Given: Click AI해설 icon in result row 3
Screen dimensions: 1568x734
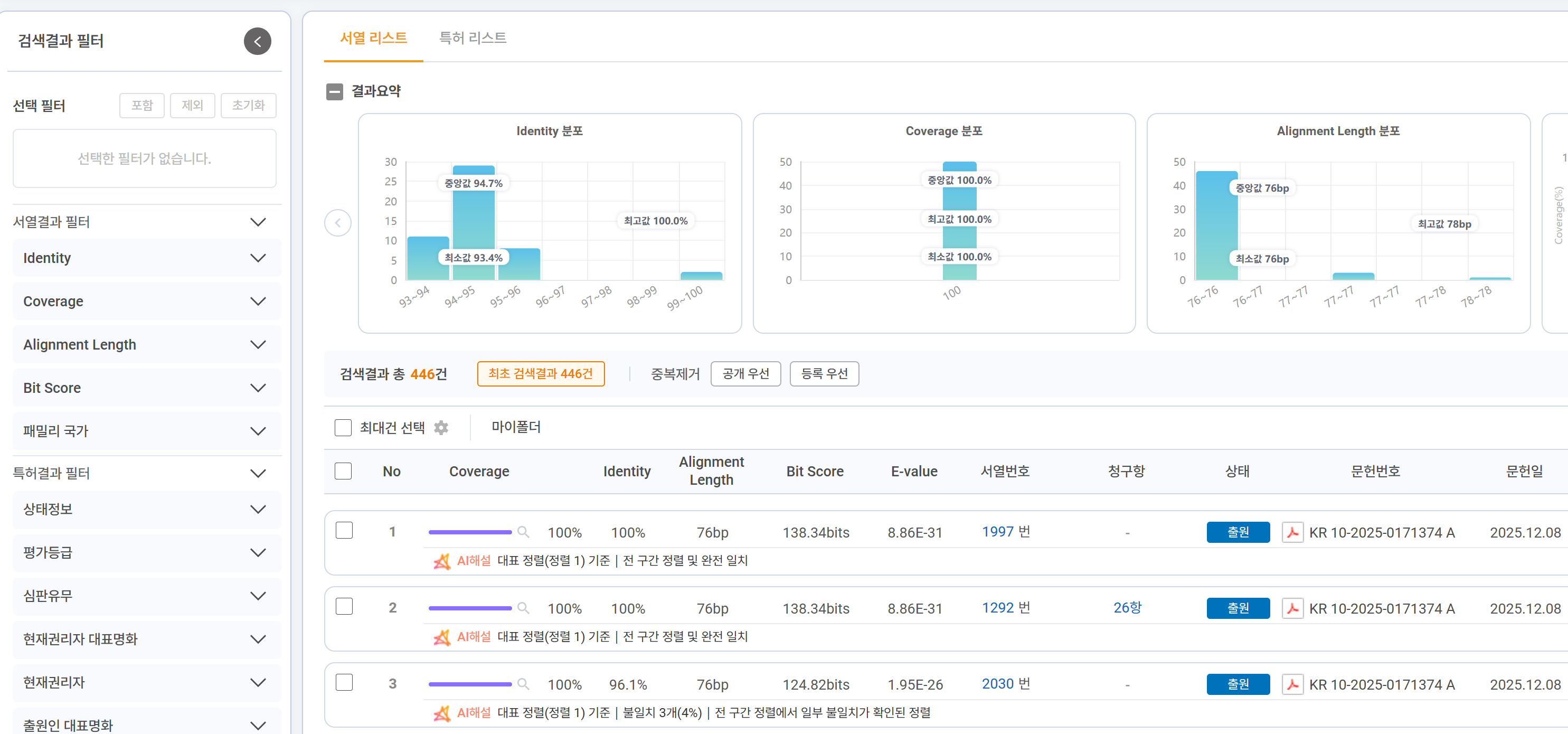Looking at the screenshot, I should pyautogui.click(x=442, y=713).
